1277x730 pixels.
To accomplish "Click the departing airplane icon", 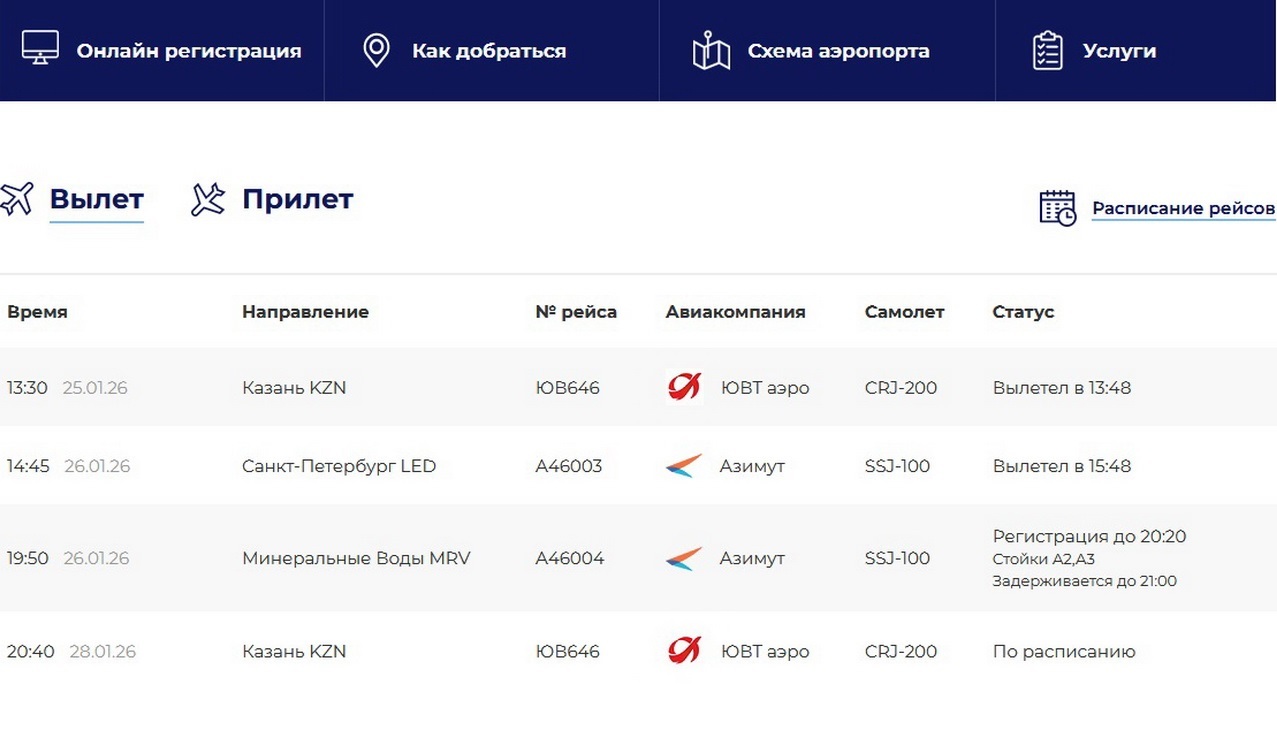I will (x=17, y=199).
